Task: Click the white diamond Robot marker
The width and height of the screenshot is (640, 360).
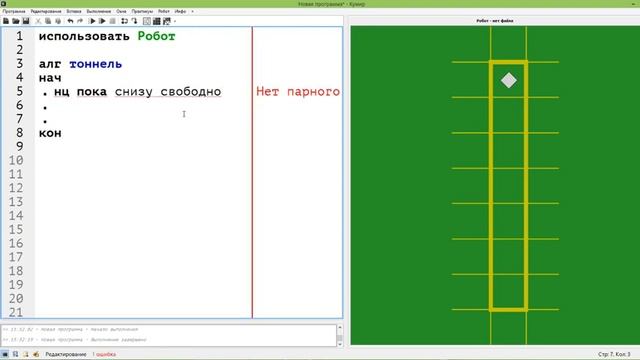Action: pos(509,80)
